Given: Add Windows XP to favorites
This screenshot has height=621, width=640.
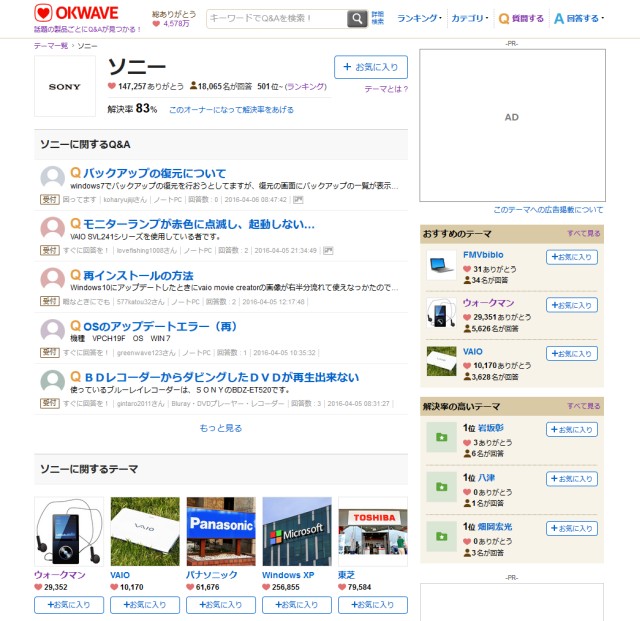Looking at the screenshot, I should [x=297, y=605].
